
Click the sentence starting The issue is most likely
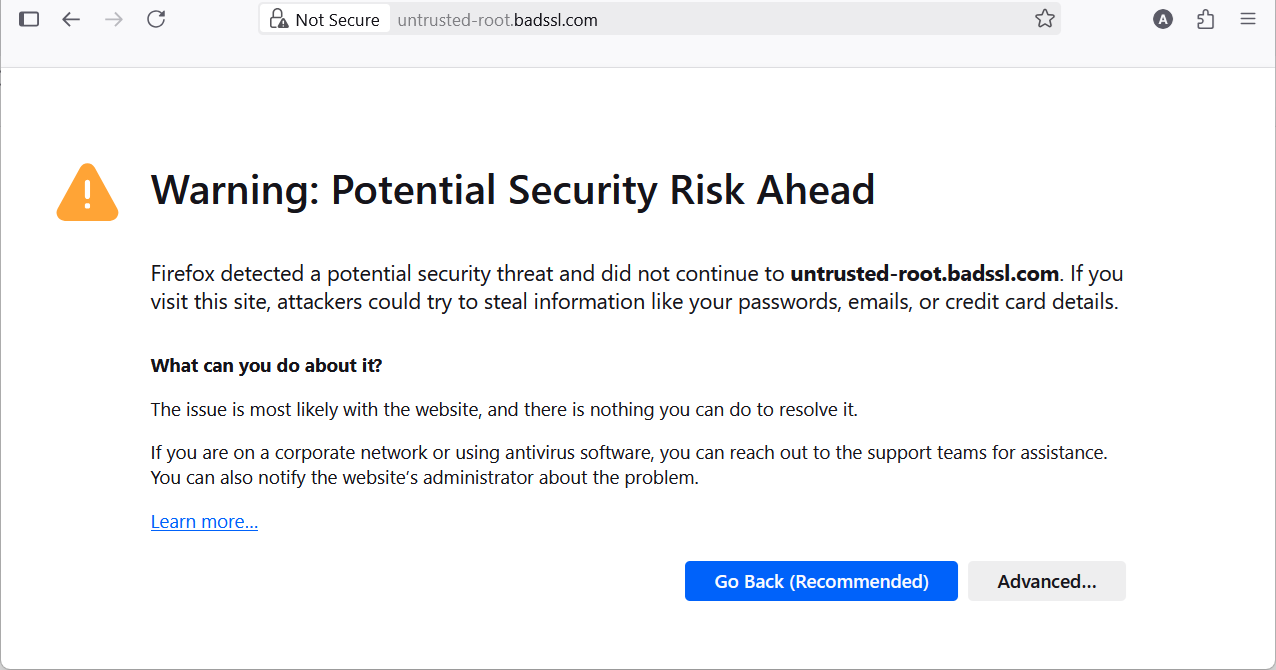504,409
